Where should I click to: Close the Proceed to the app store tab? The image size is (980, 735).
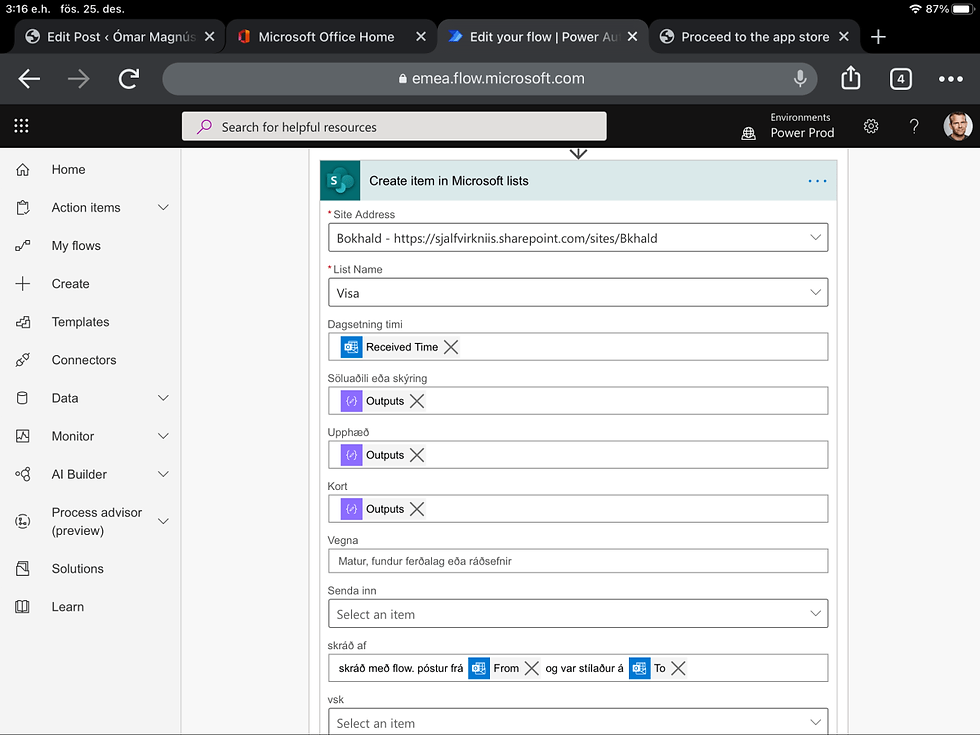click(844, 37)
